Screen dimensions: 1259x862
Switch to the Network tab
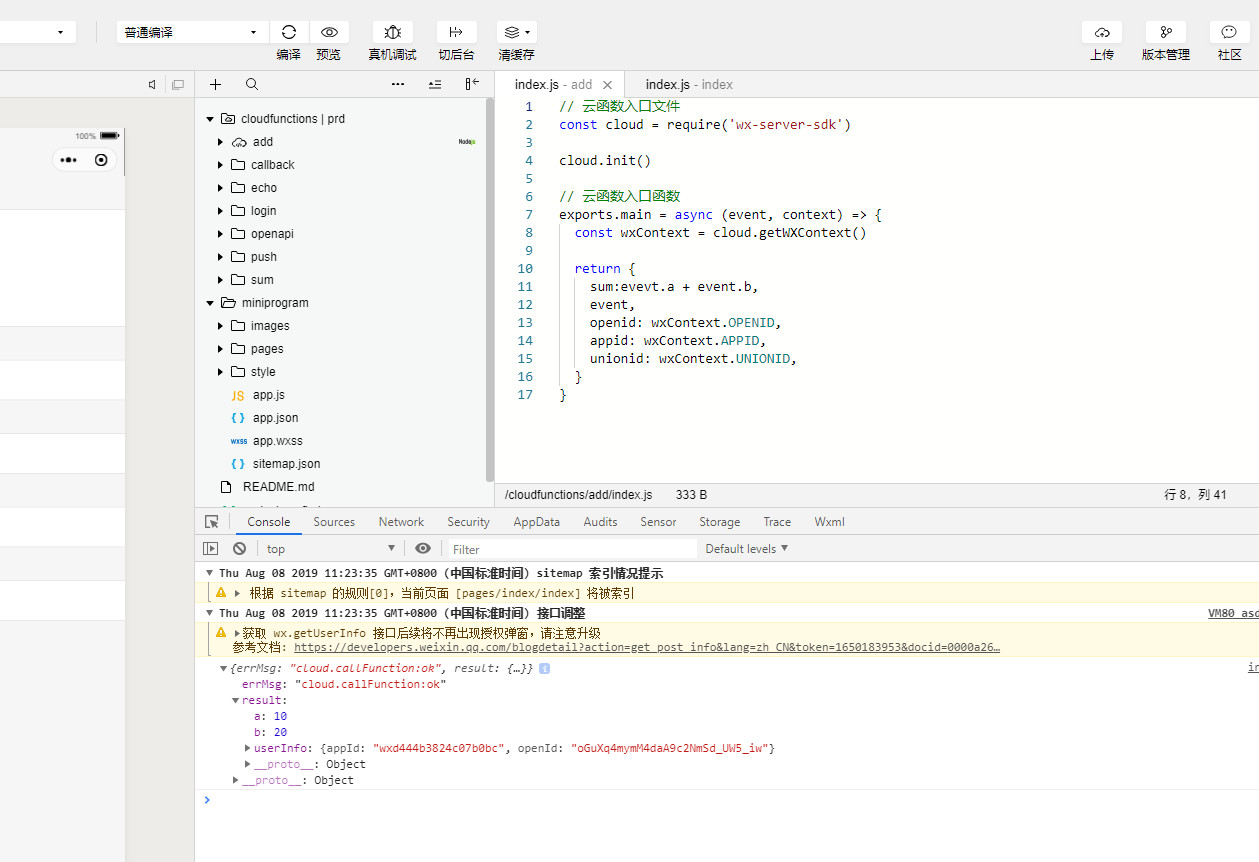[401, 522]
